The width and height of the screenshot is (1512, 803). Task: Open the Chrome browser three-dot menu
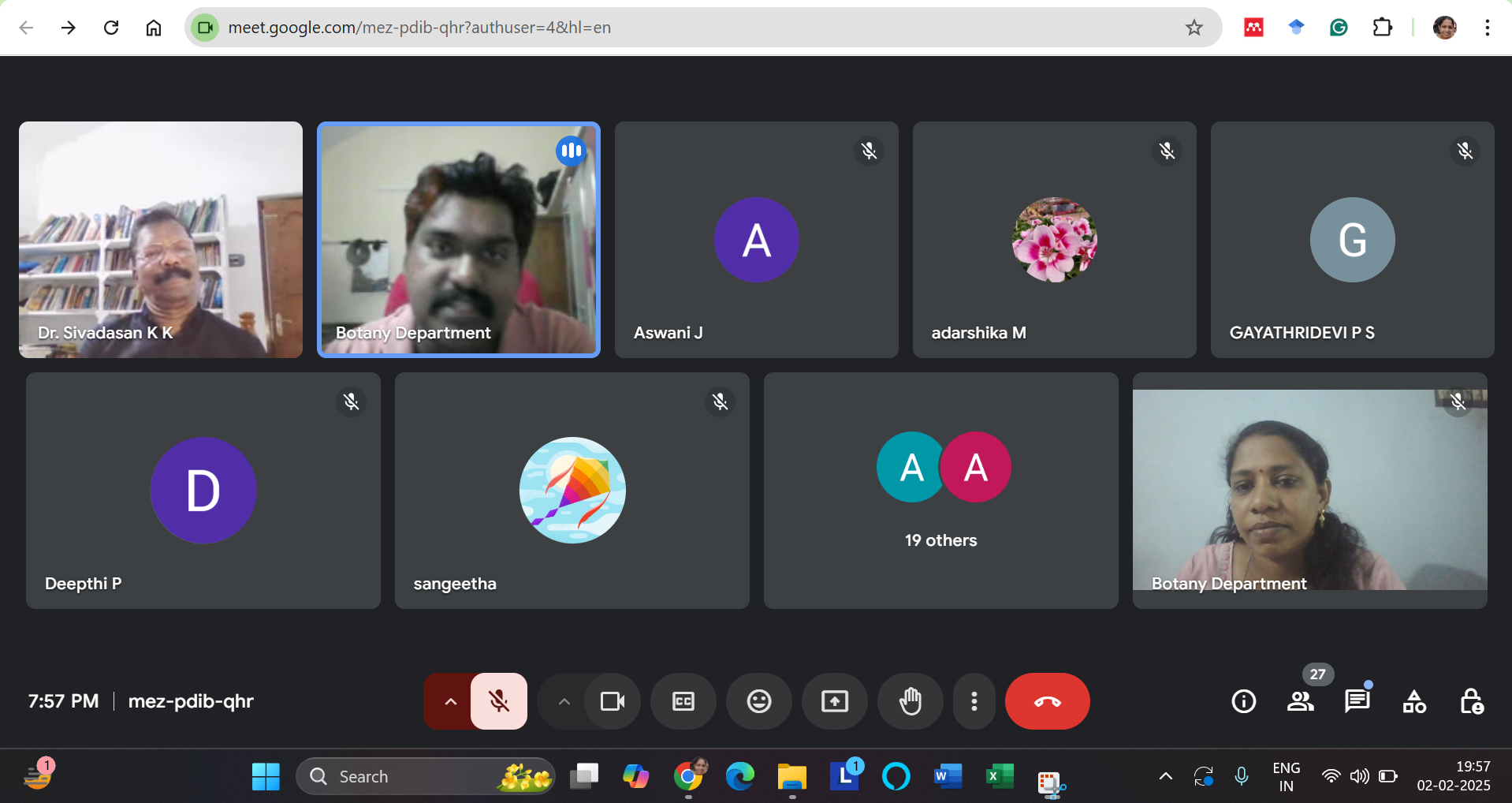pyautogui.click(x=1487, y=28)
